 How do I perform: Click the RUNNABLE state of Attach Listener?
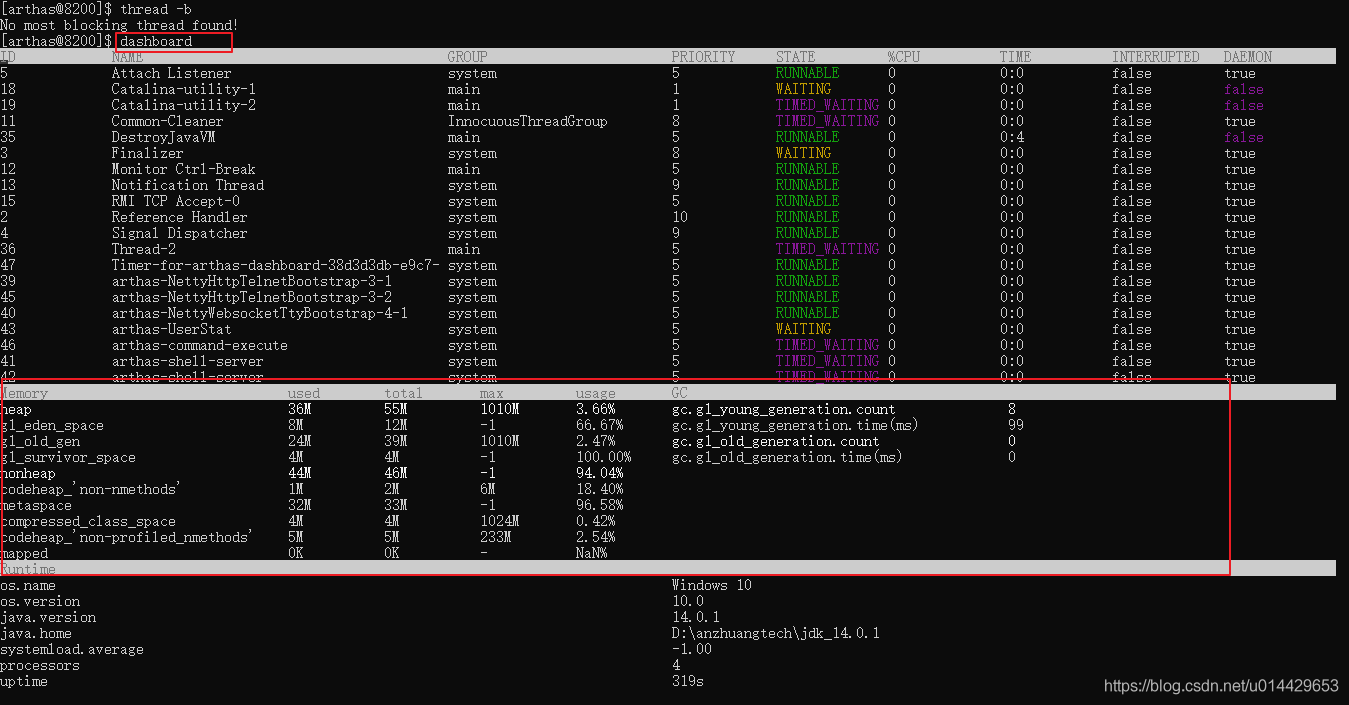click(807, 73)
